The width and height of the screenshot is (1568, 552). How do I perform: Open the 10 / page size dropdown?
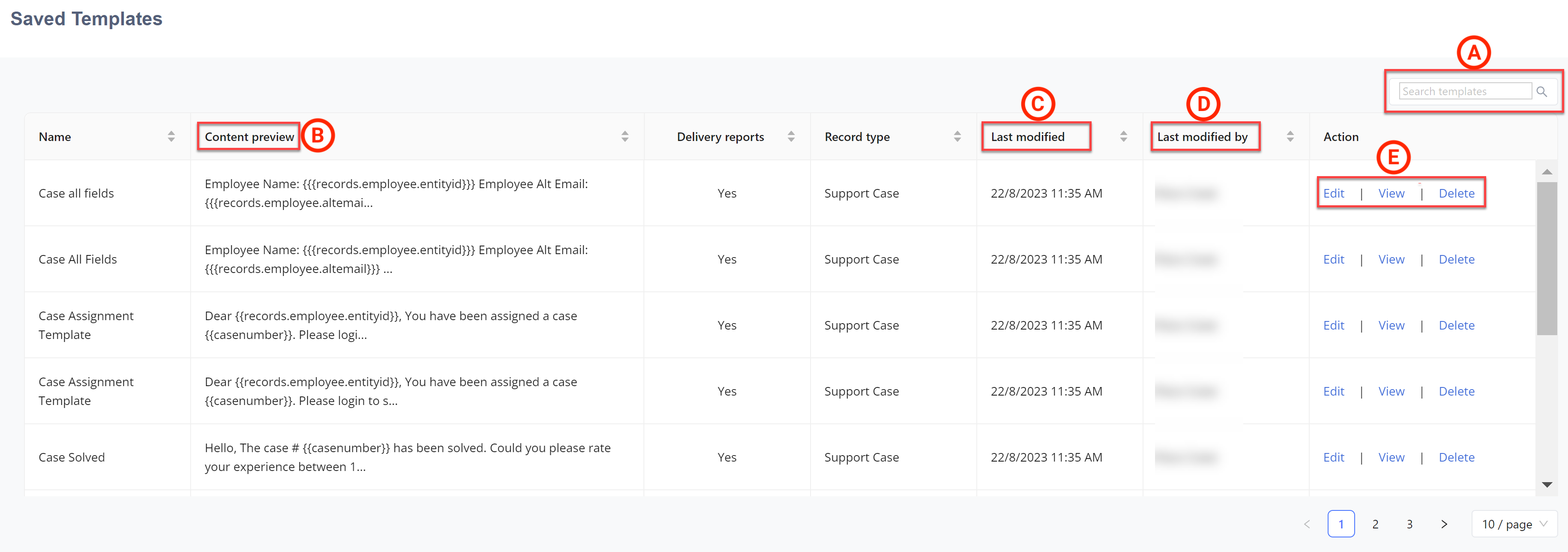(x=1514, y=523)
